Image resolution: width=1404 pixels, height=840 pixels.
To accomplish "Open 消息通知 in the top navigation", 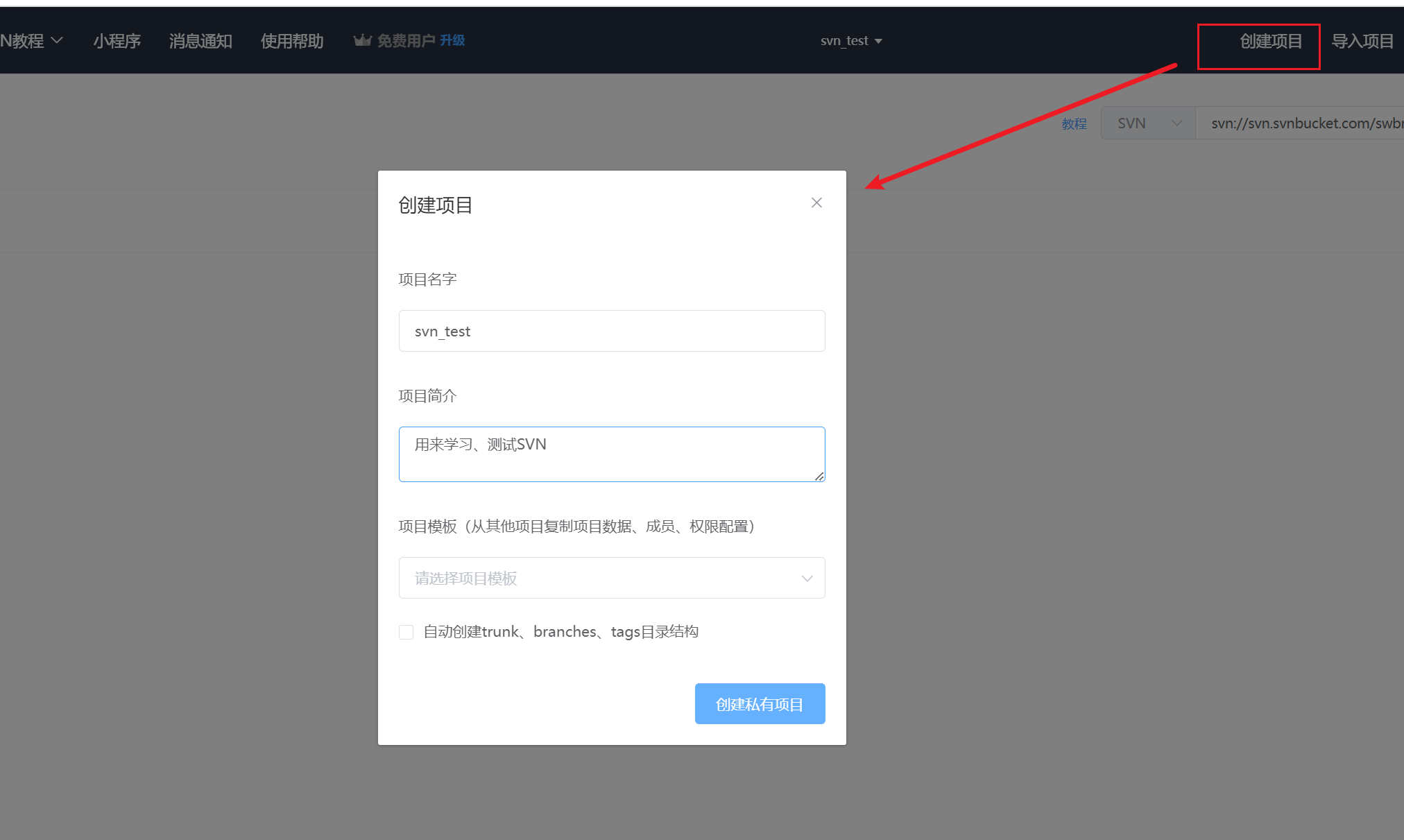I will [200, 41].
